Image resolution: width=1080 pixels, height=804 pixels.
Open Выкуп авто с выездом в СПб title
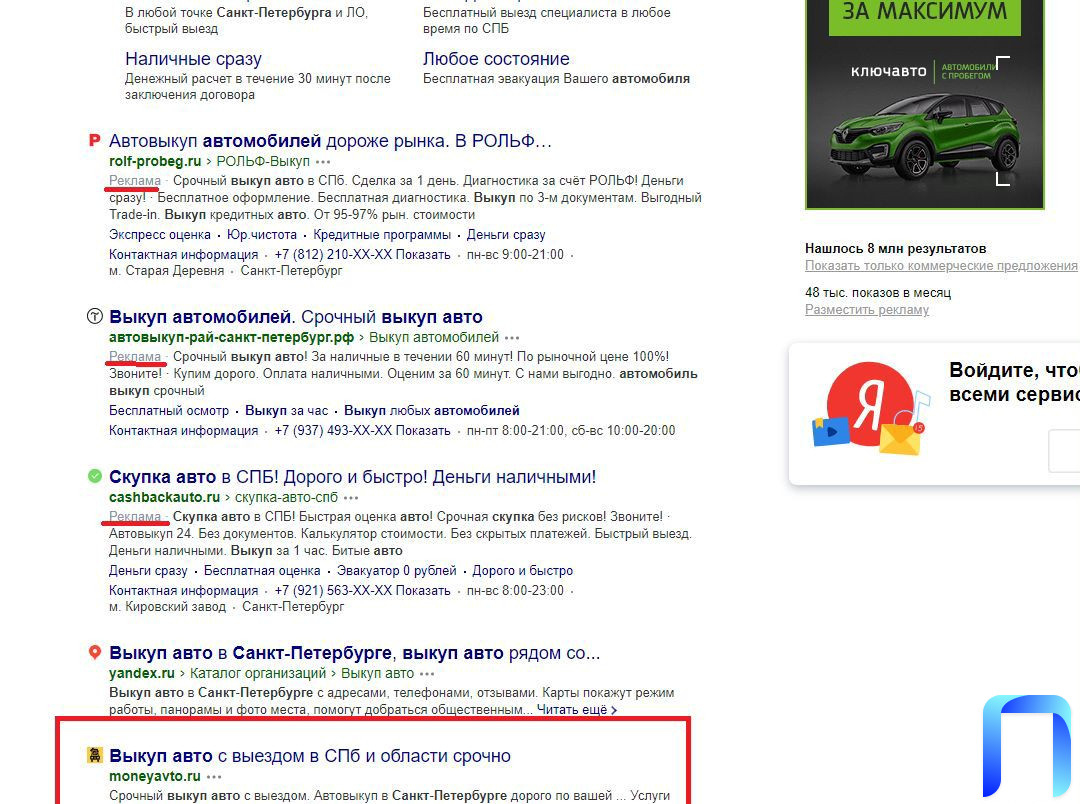click(310, 756)
